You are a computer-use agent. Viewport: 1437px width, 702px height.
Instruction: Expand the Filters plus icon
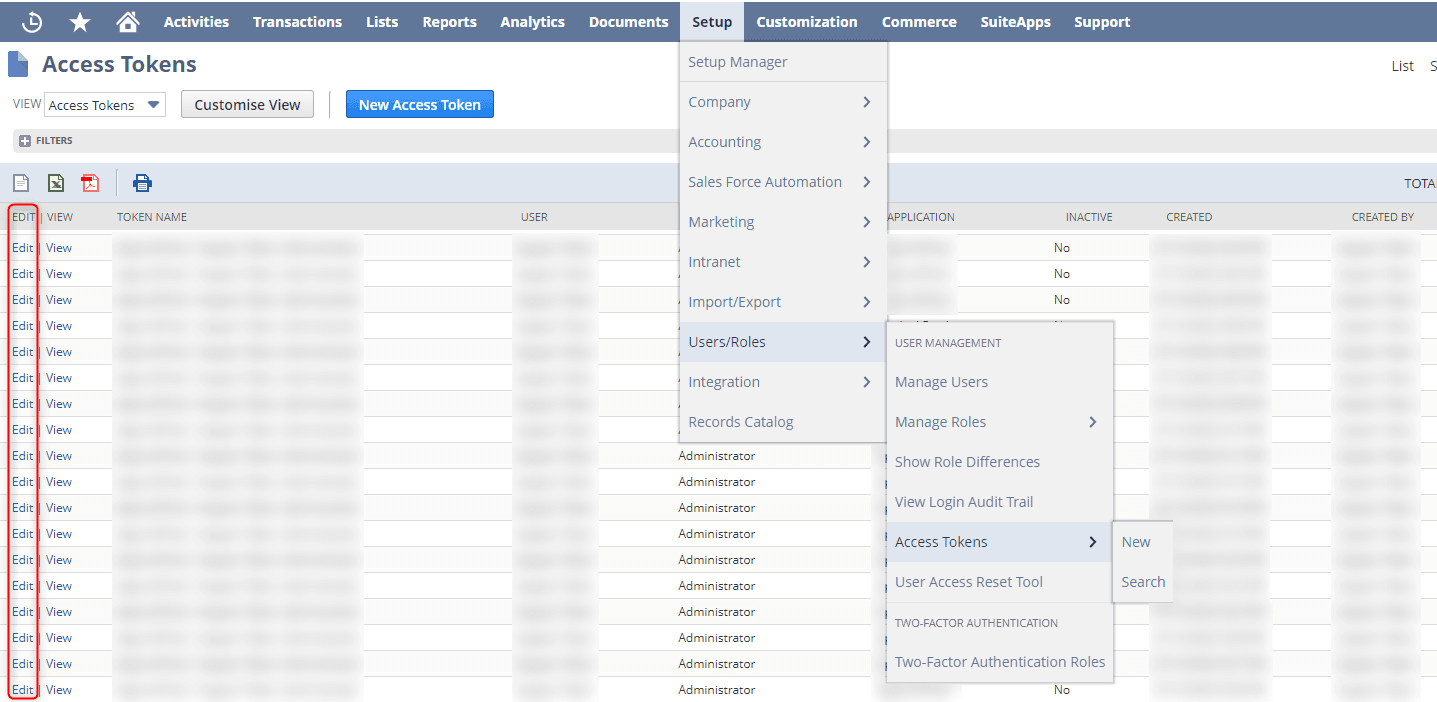[x=25, y=141]
